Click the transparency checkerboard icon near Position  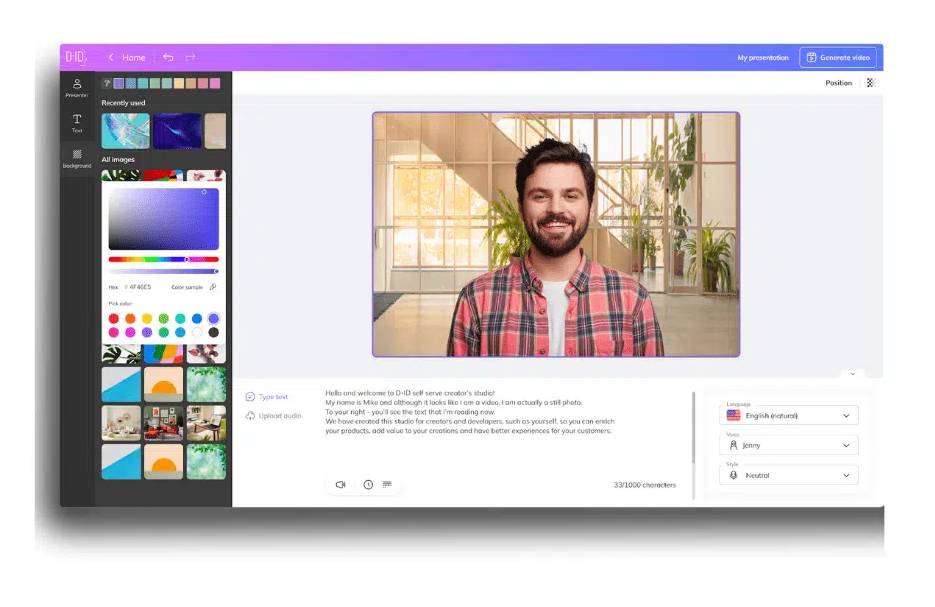click(x=870, y=83)
